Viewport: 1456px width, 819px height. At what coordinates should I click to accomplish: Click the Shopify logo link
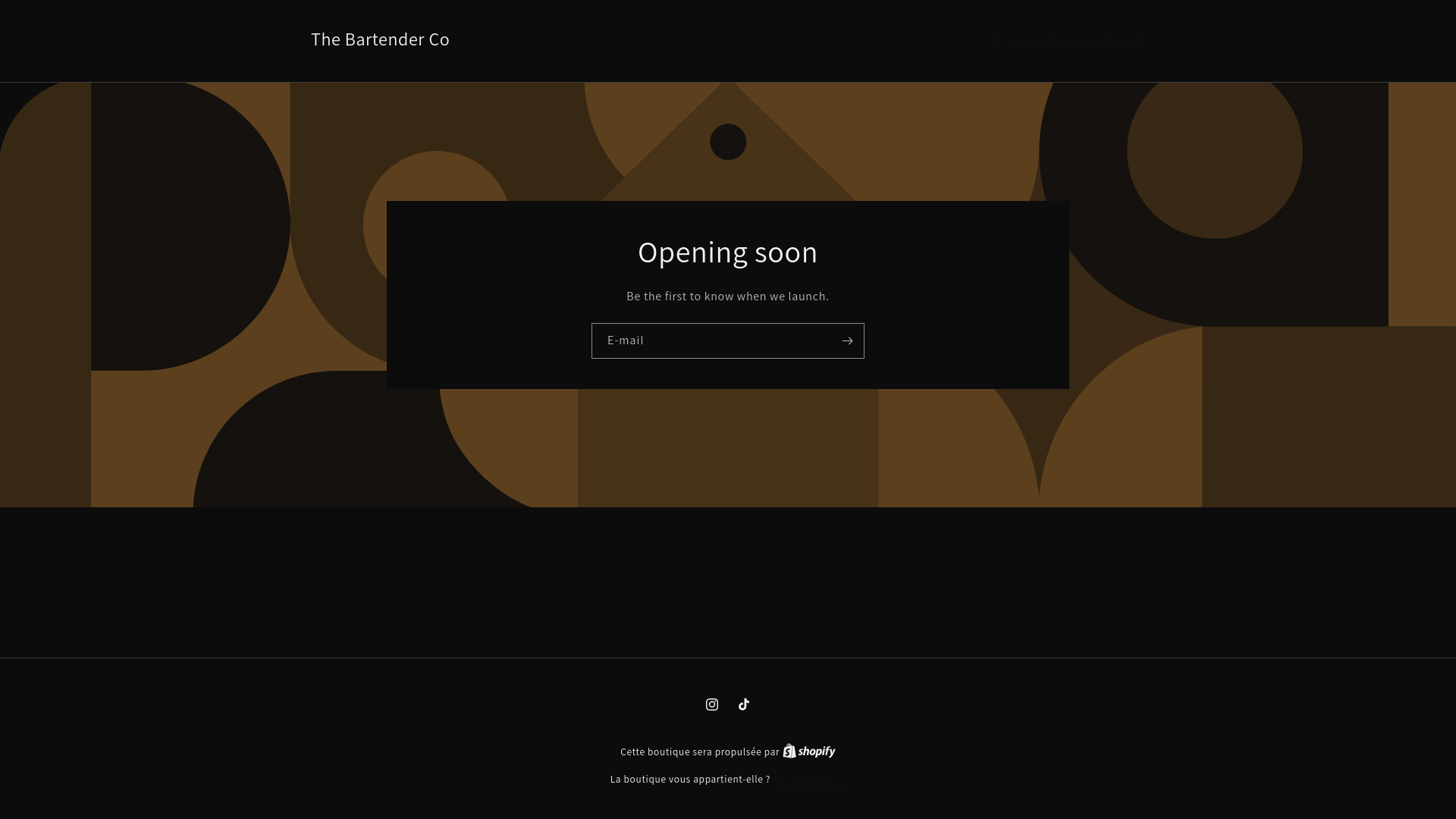(809, 751)
